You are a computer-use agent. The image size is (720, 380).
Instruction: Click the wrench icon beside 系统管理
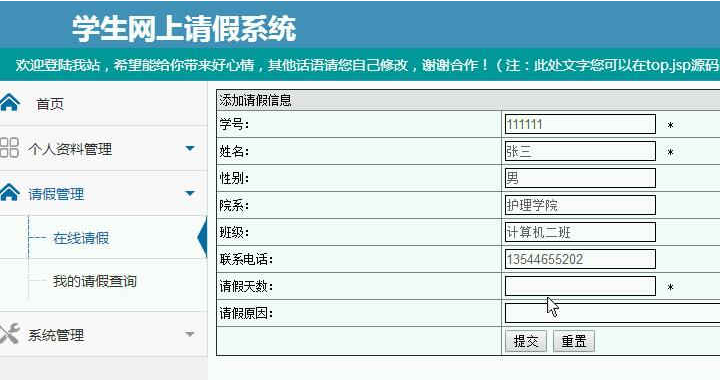click(x=9, y=334)
